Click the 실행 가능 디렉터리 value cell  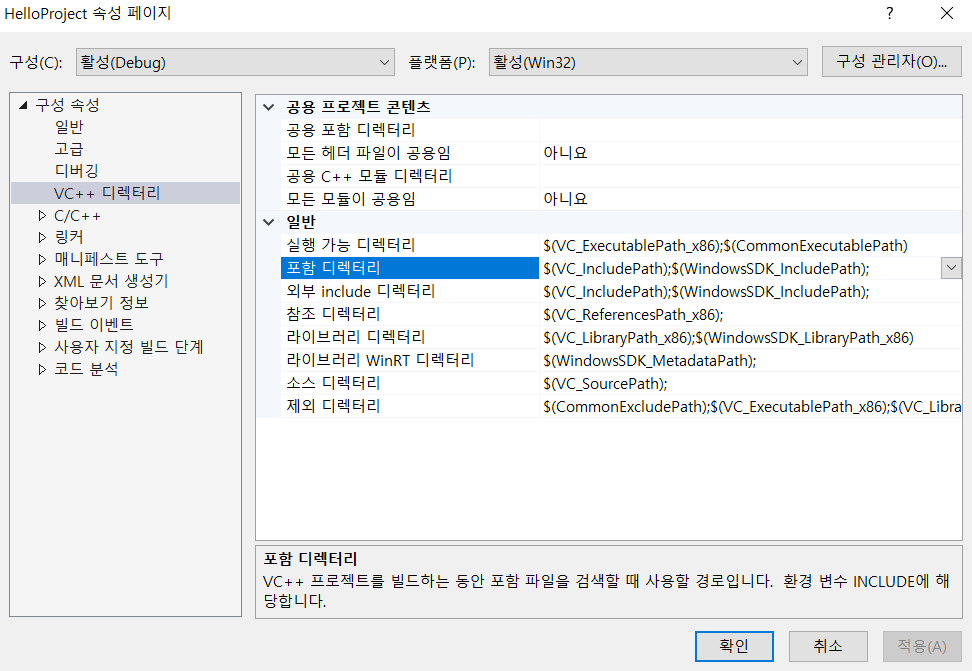tap(751, 245)
